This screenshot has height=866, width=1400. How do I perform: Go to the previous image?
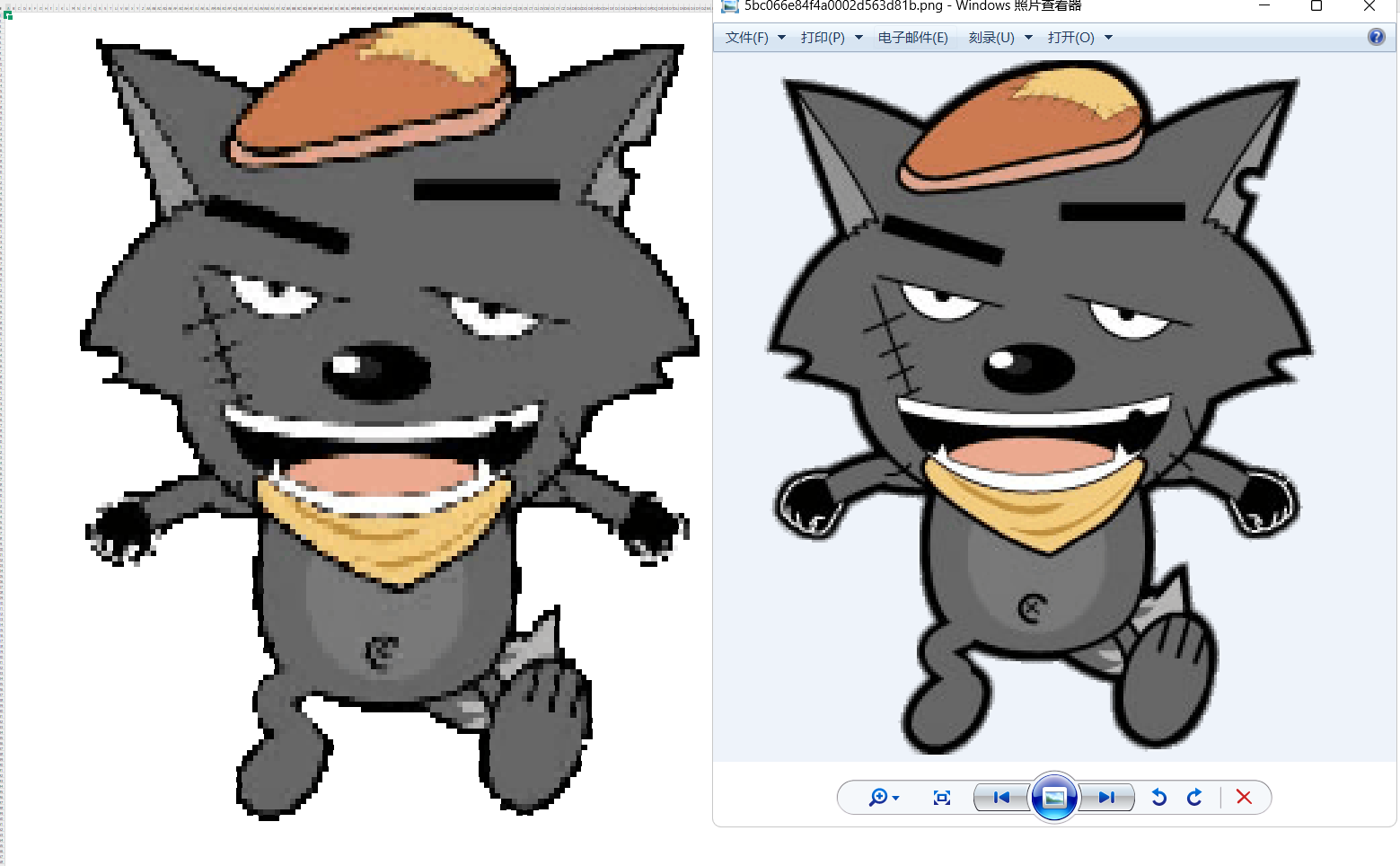tap(1000, 798)
